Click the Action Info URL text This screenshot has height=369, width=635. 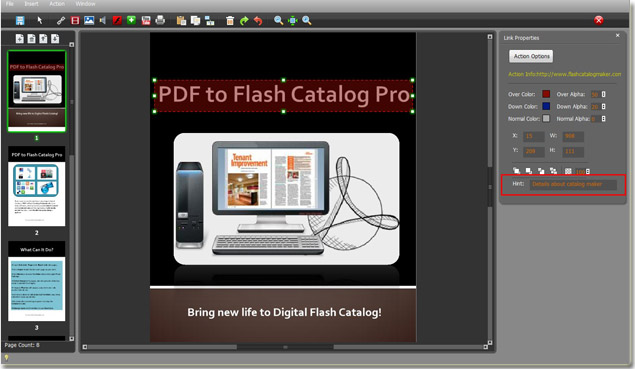pyautogui.click(x=565, y=74)
